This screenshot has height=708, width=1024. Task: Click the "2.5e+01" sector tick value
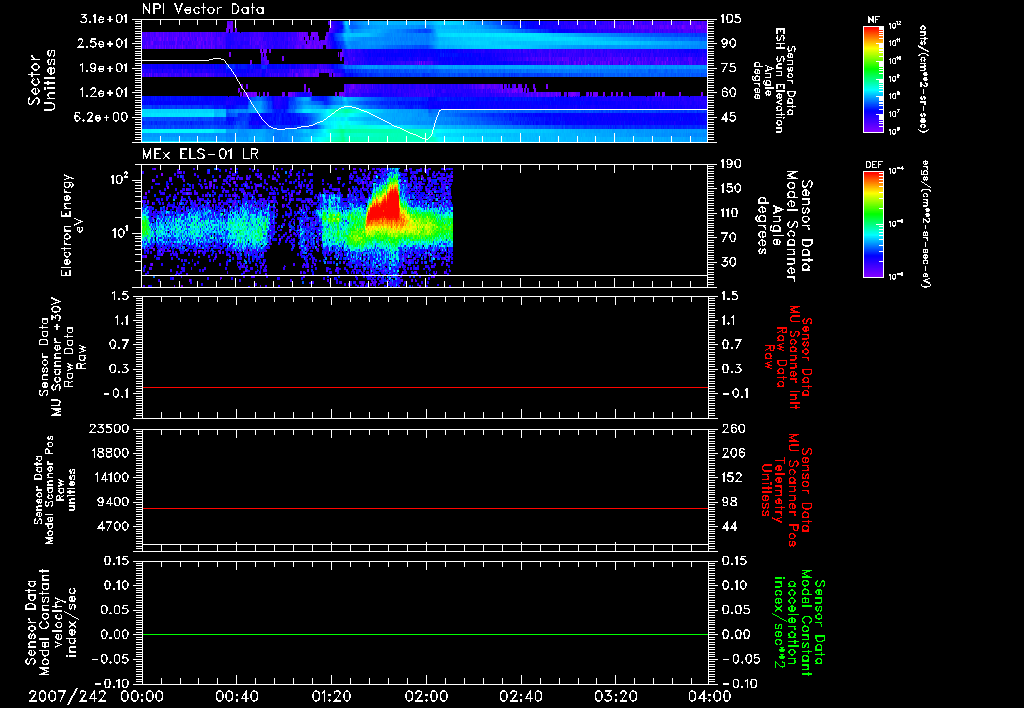click(x=104, y=43)
